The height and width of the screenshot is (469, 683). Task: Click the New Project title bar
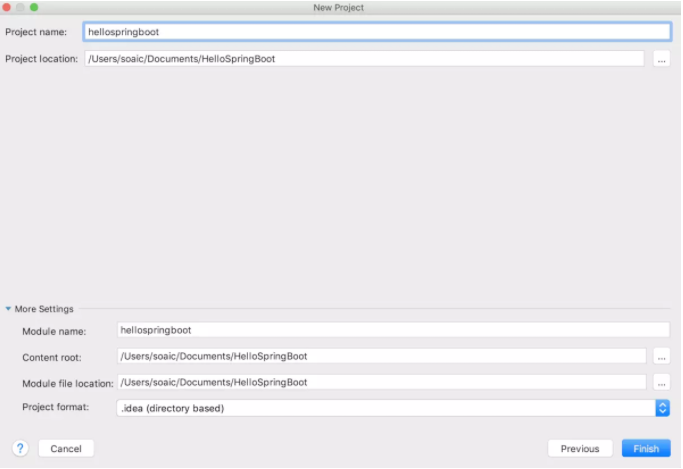pos(341,7)
